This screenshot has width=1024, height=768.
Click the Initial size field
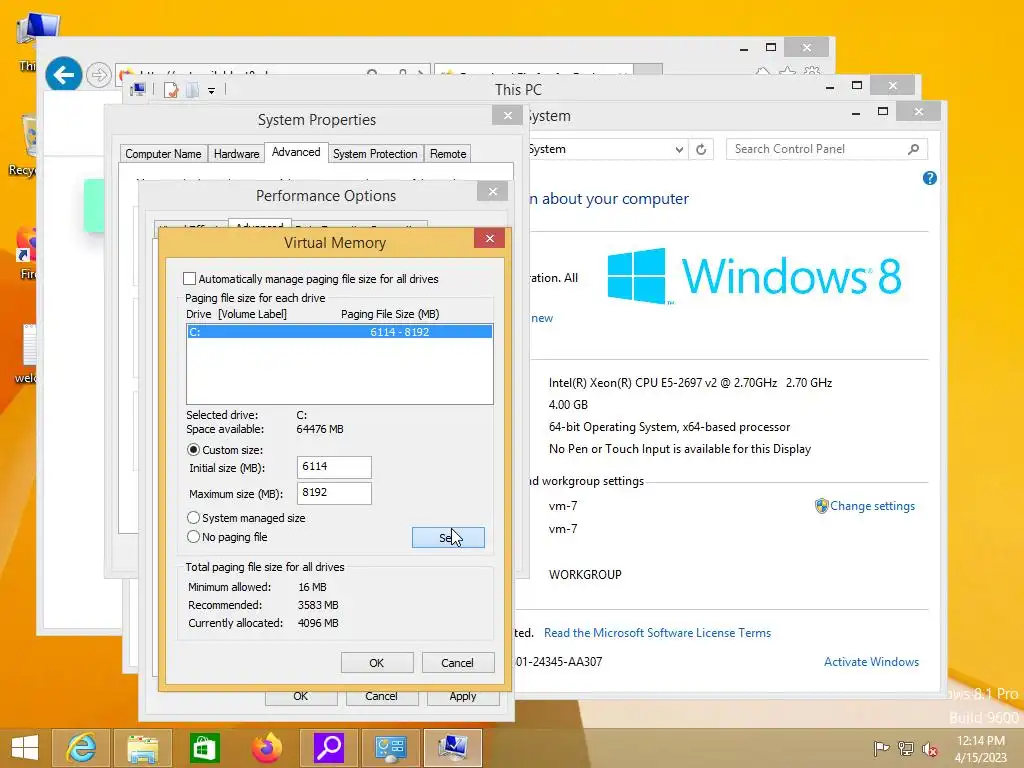pyautogui.click(x=334, y=467)
